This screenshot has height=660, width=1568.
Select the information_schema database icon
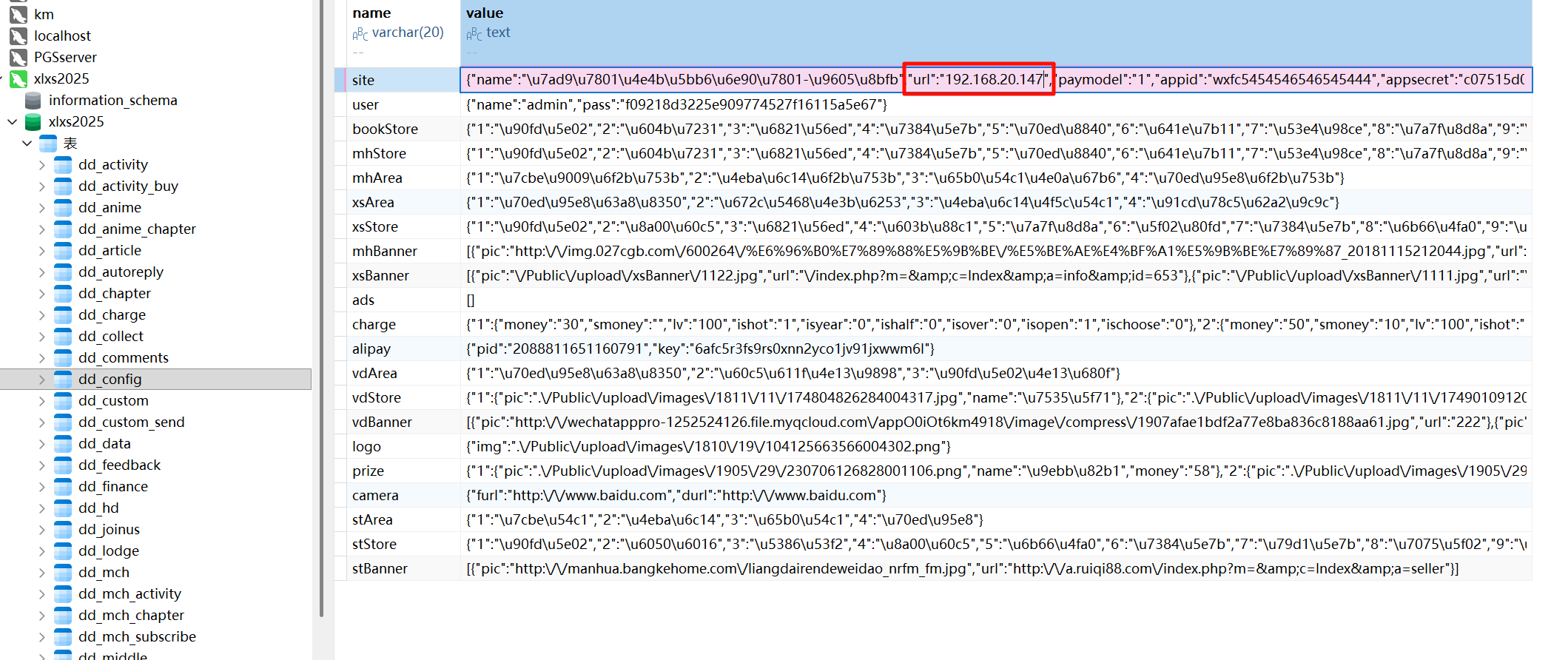pos(33,100)
